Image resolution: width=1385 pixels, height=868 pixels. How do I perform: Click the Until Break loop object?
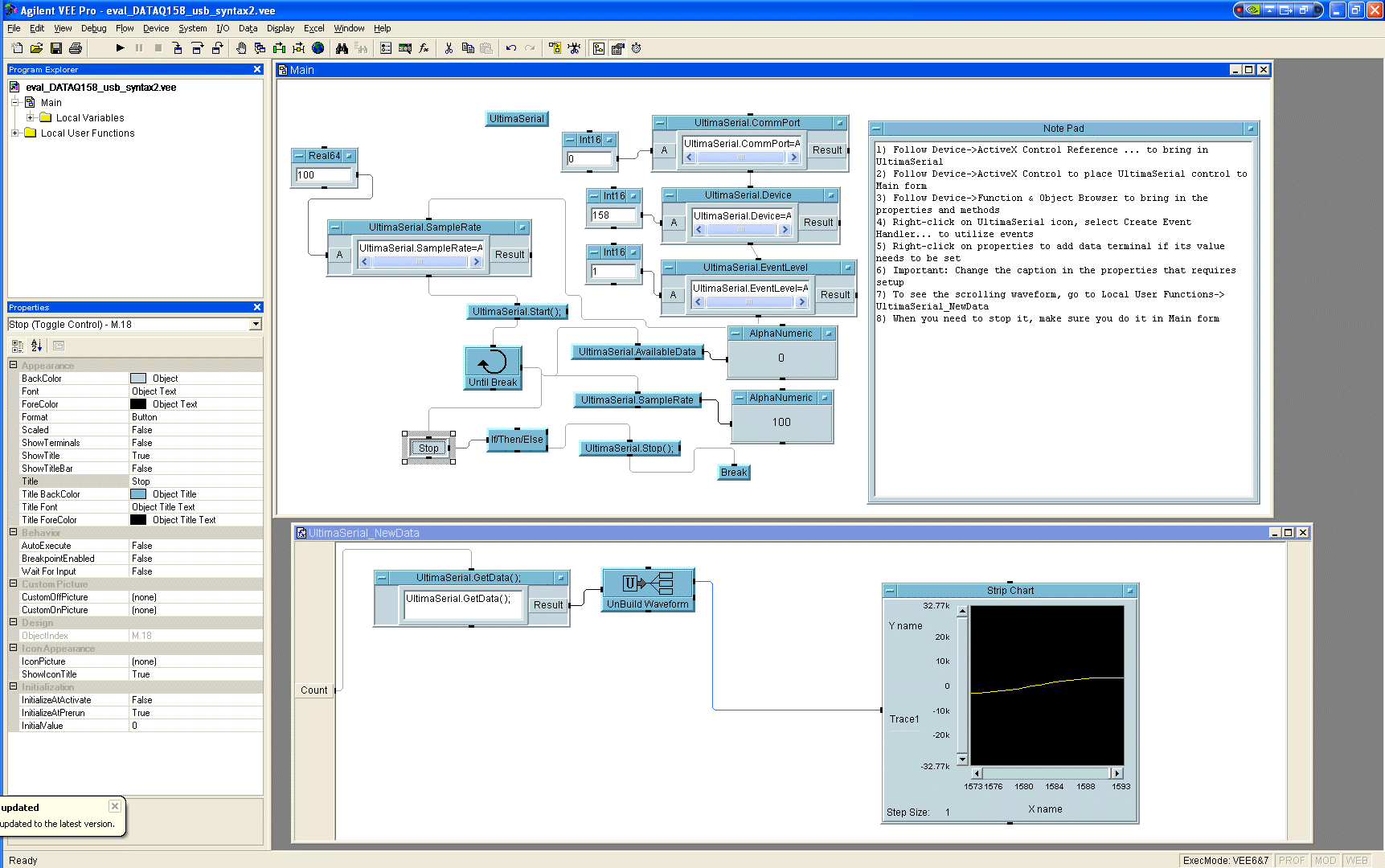(493, 368)
